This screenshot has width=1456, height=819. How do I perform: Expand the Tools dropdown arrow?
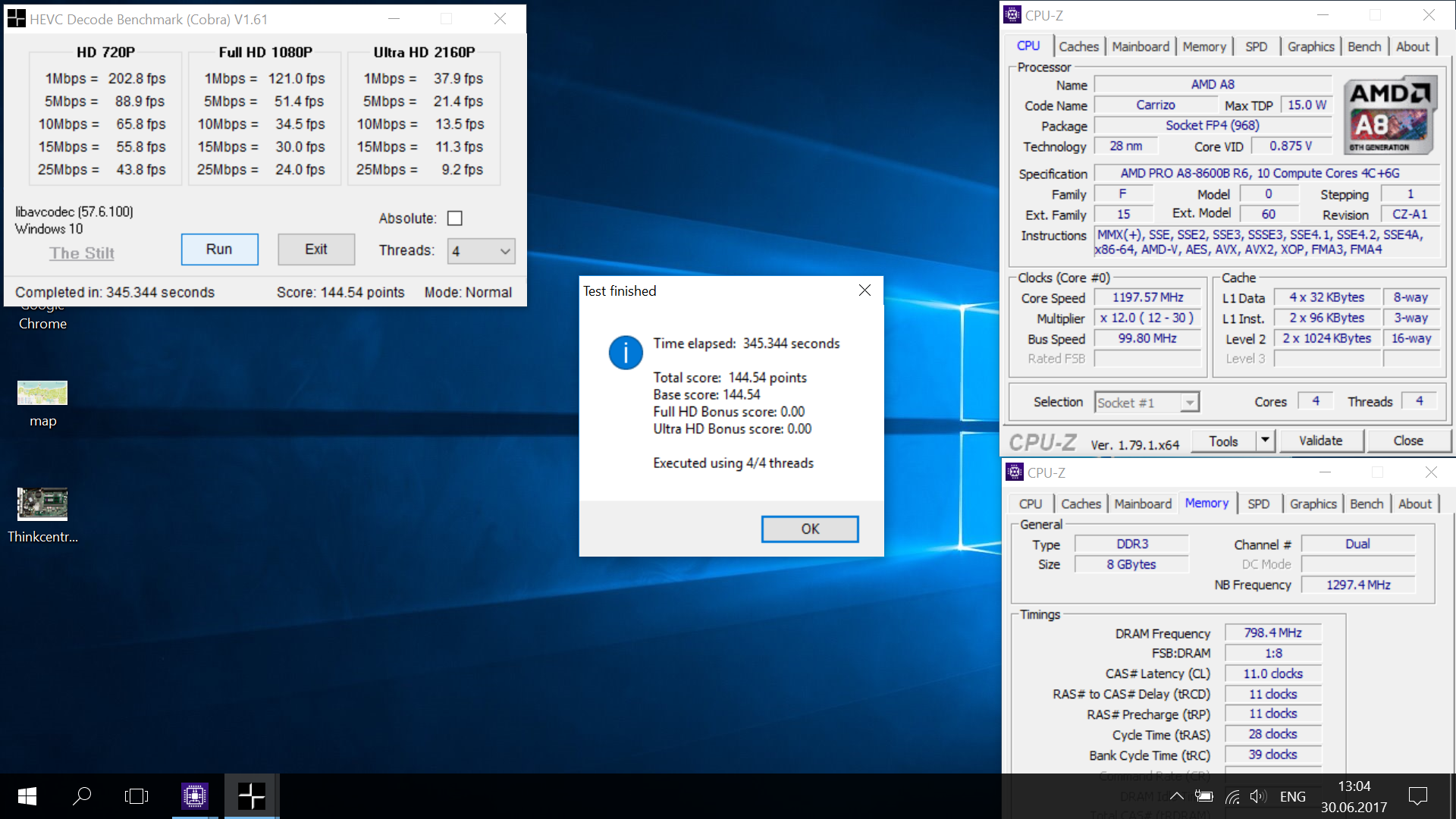click(x=1265, y=441)
